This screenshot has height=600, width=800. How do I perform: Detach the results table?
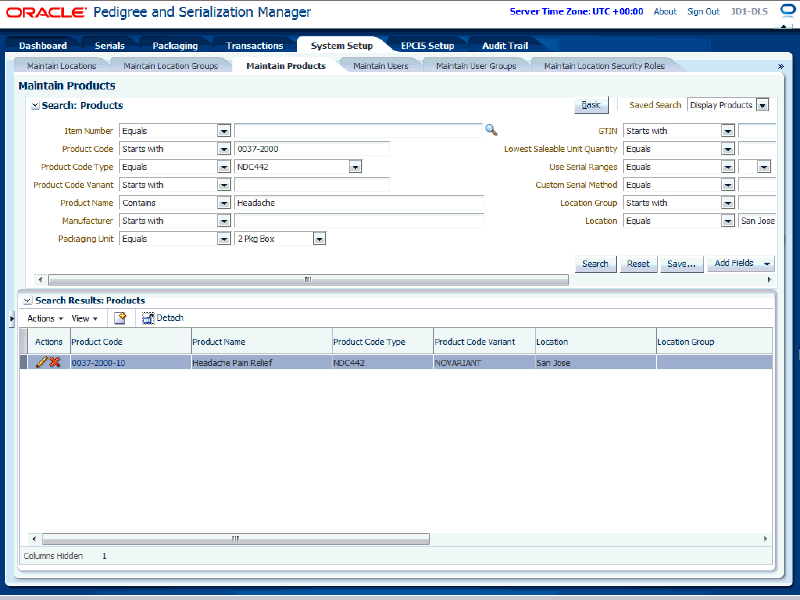(163, 318)
